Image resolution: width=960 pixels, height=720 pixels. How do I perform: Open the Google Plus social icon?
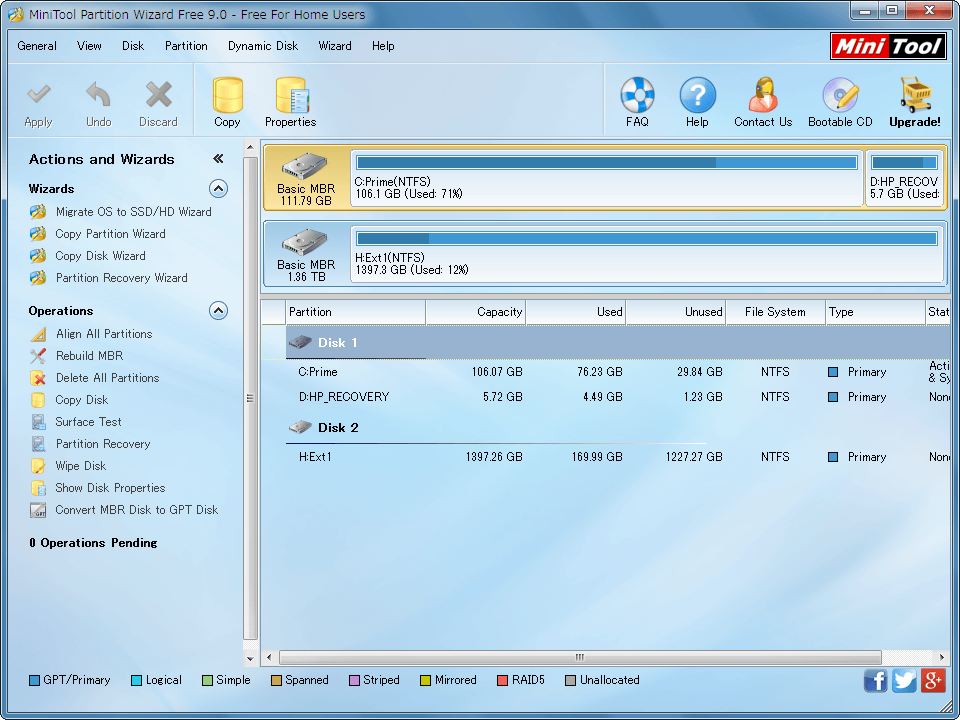tap(933, 680)
